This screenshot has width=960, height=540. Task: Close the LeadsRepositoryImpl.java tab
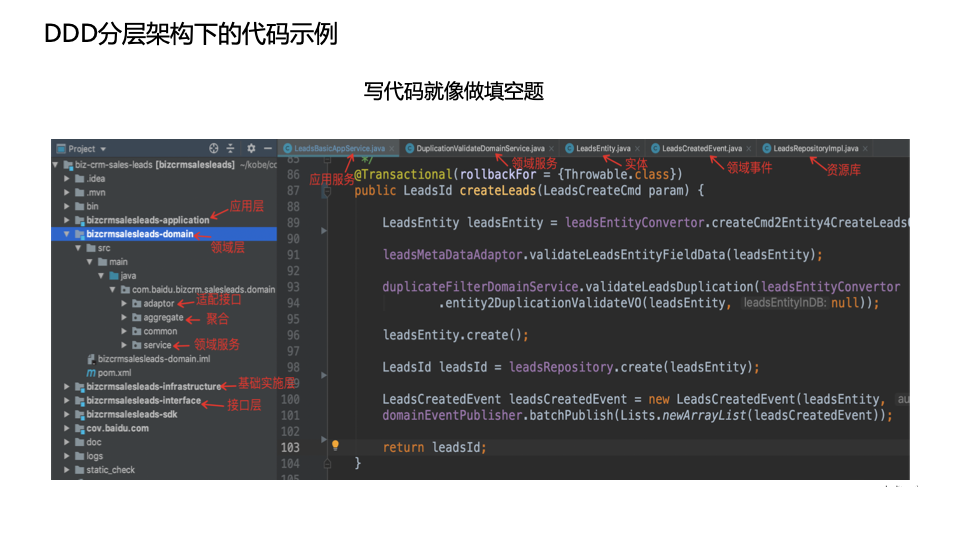click(x=866, y=149)
